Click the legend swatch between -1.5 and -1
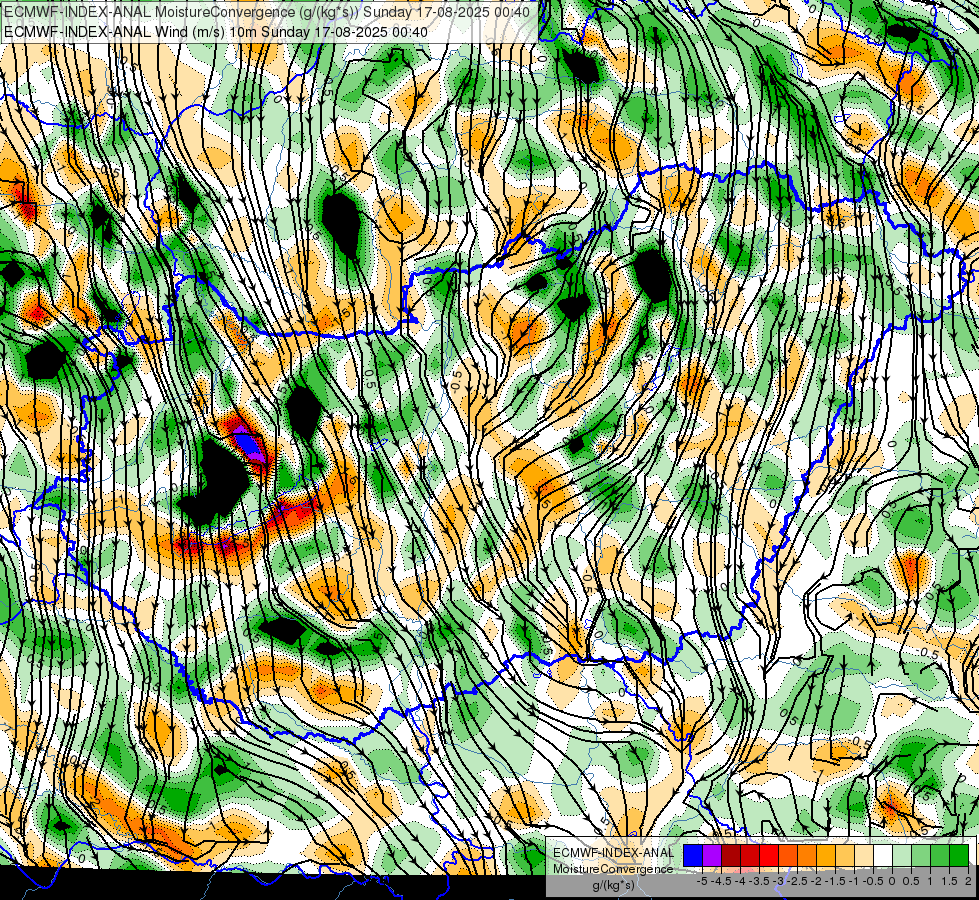Image resolution: width=979 pixels, height=900 pixels. (x=845, y=855)
